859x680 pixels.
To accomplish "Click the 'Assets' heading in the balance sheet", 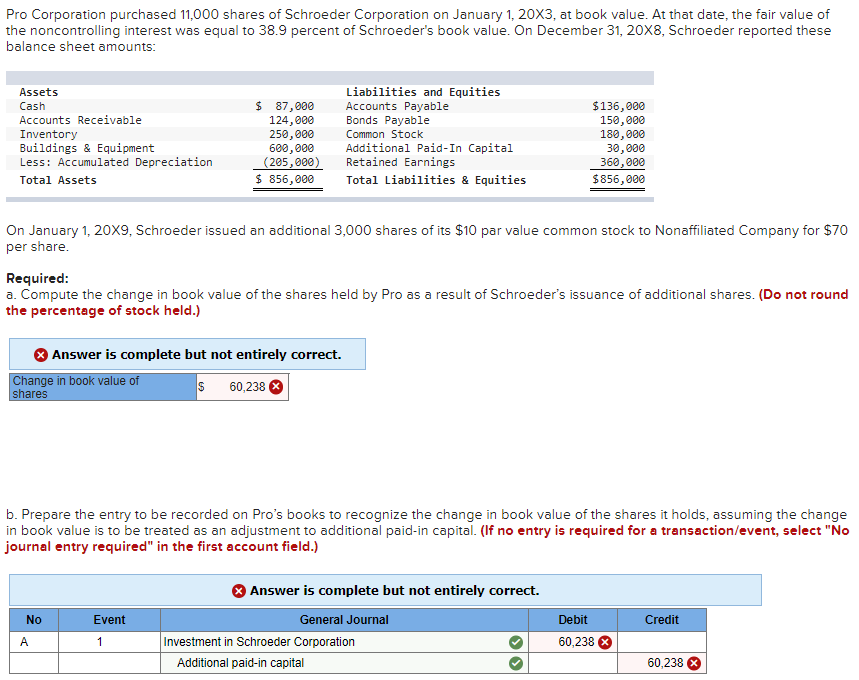I will pyautogui.click(x=39, y=92).
